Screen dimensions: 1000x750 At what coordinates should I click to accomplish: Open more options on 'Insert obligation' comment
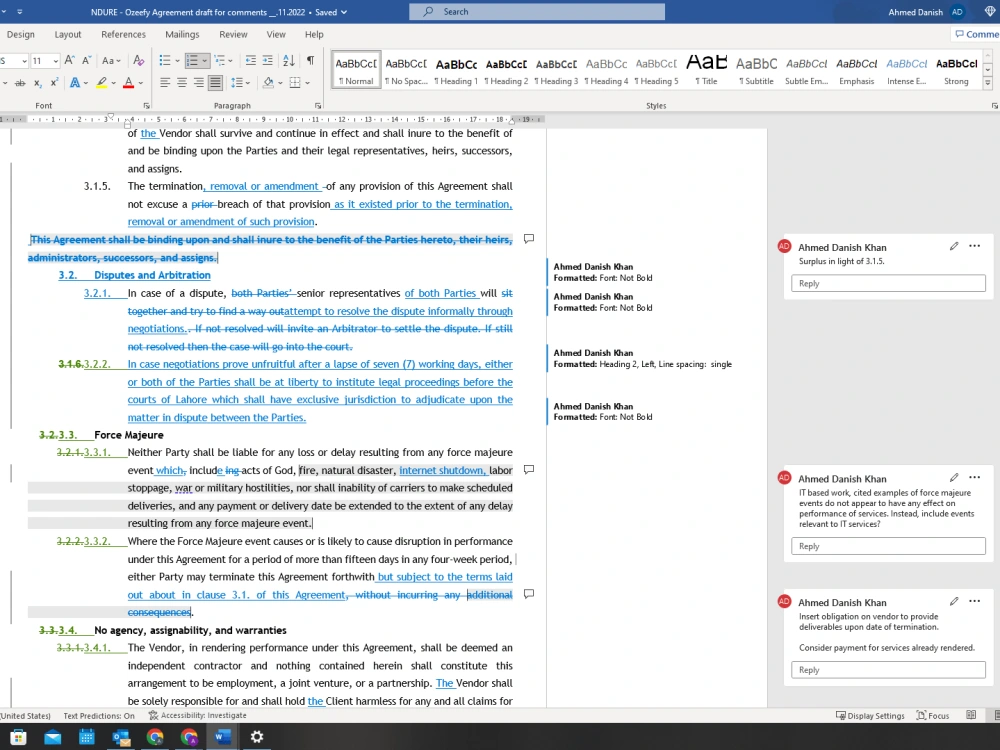[x=974, y=601]
